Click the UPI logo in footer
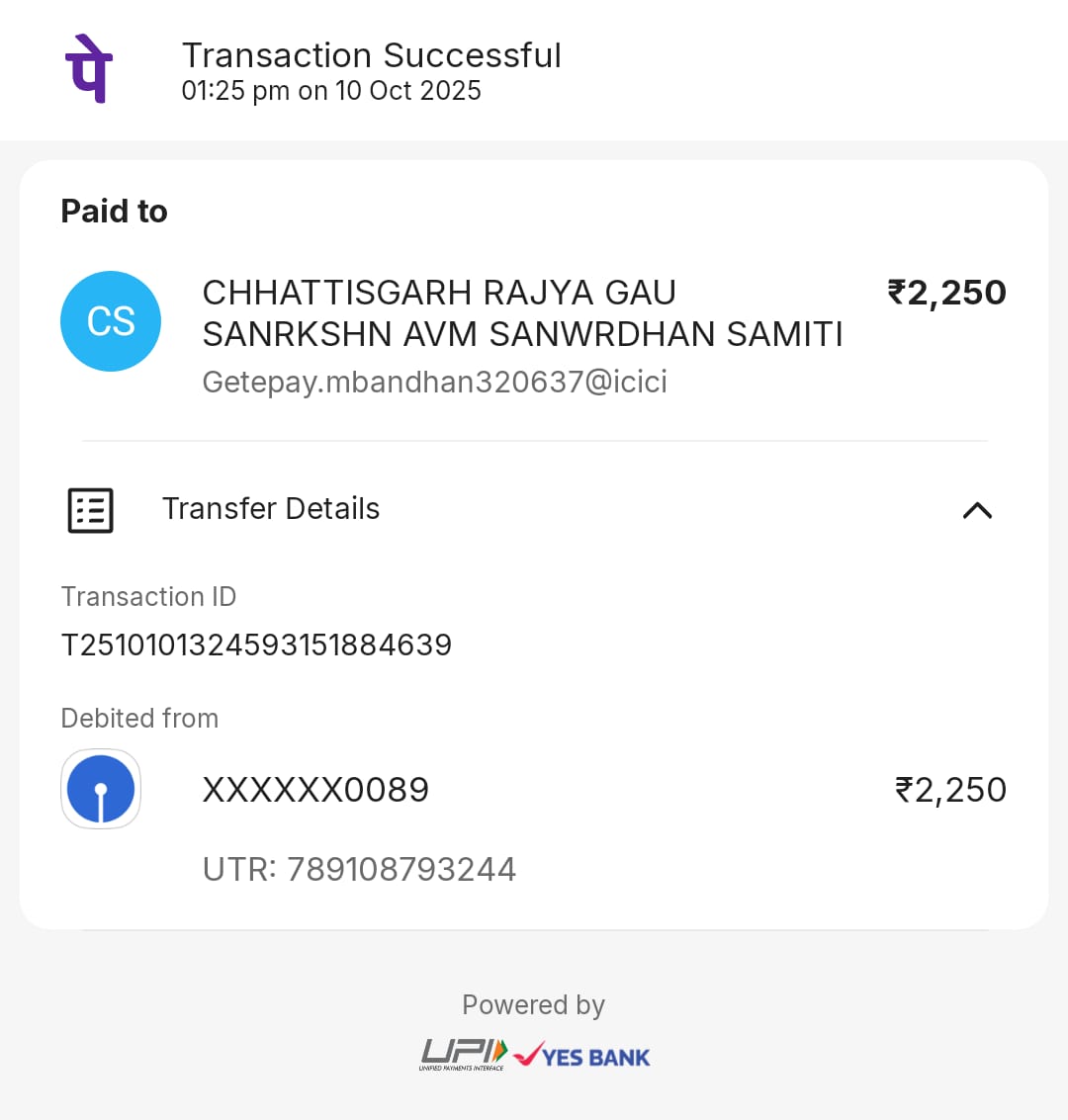The height and width of the screenshot is (1120, 1068). [464, 1054]
